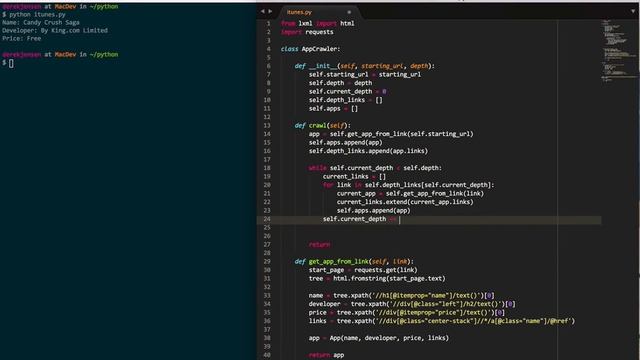Click the price xpath line 35
Viewport: 640px width, 360px height.
coord(407,313)
